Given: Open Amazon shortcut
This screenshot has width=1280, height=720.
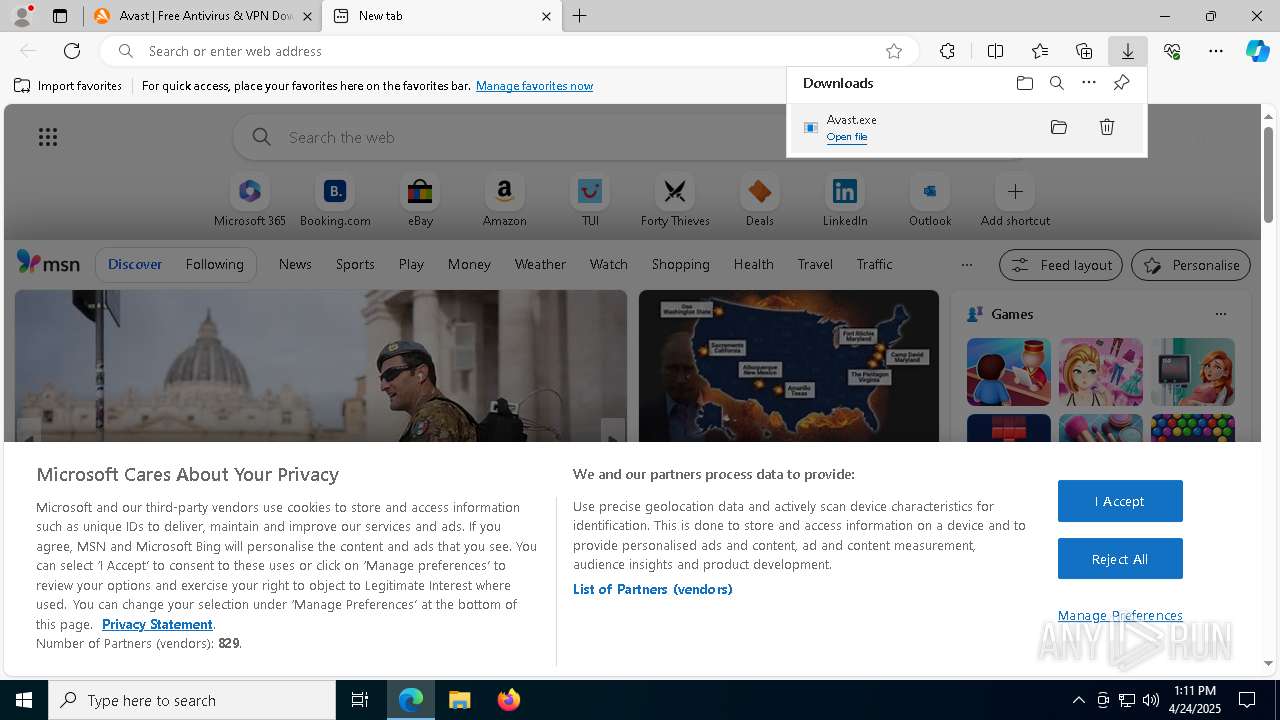Looking at the screenshot, I should pos(504,200).
